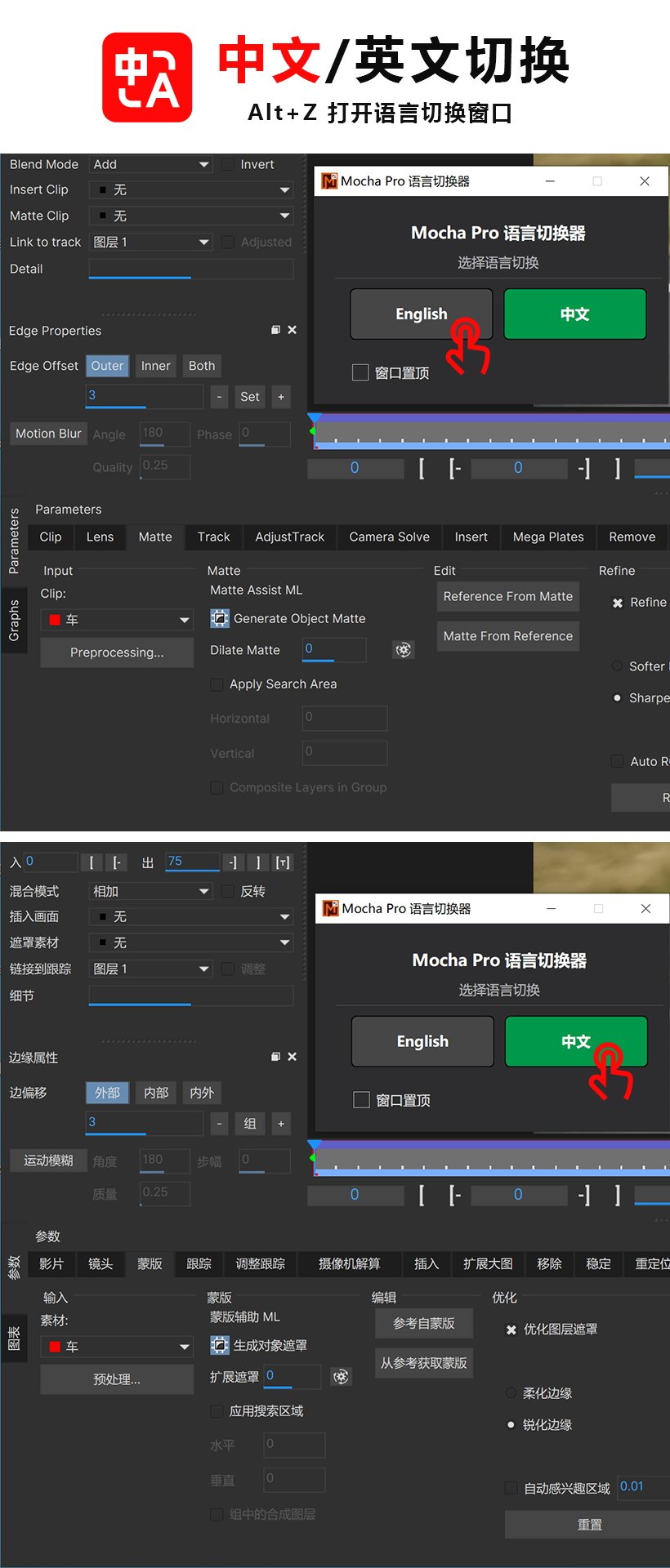Open the vertical Graphs side tab
670x1568 pixels.
pyautogui.click(x=14, y=620)
